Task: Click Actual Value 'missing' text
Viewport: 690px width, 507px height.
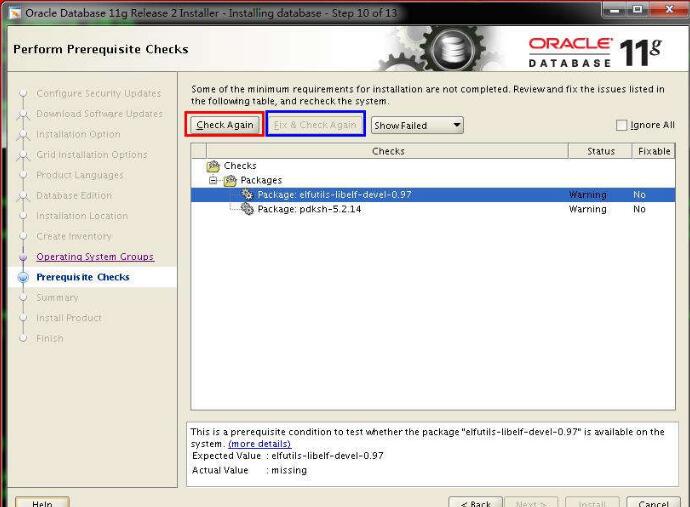Action: tap(289, 470)
